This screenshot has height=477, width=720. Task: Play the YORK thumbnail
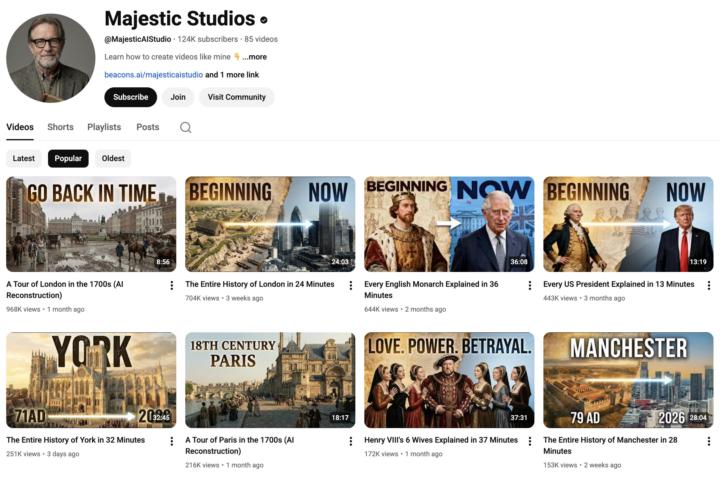[x=91, y=380]
